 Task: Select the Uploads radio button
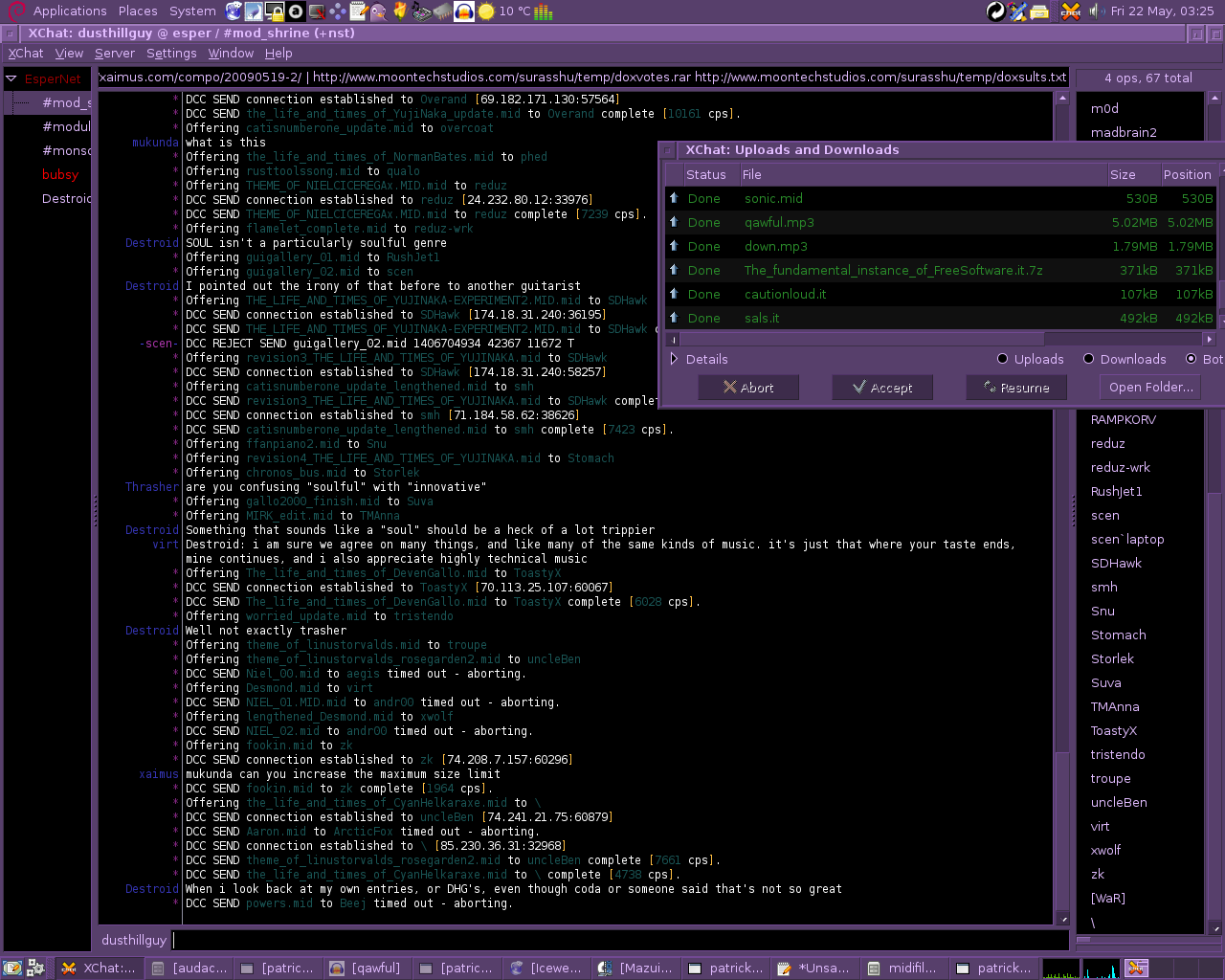(x=1002, y=359)
